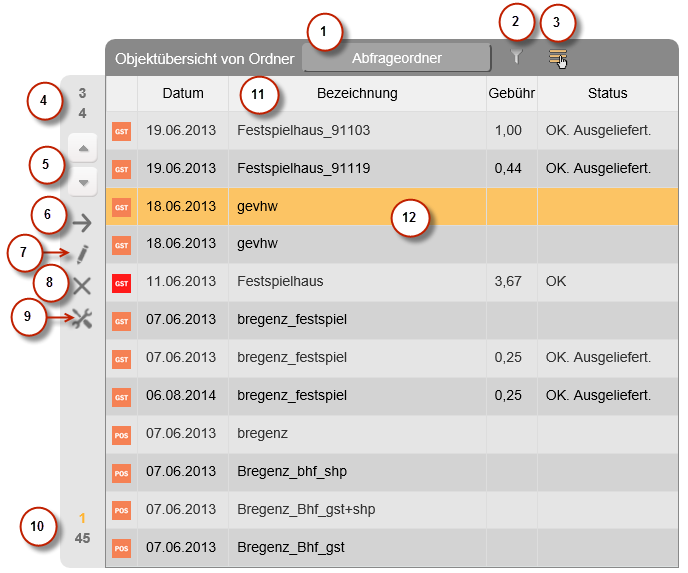Click the orange list options icon
The image size is (688, 573).
click(x=557, y=59)
